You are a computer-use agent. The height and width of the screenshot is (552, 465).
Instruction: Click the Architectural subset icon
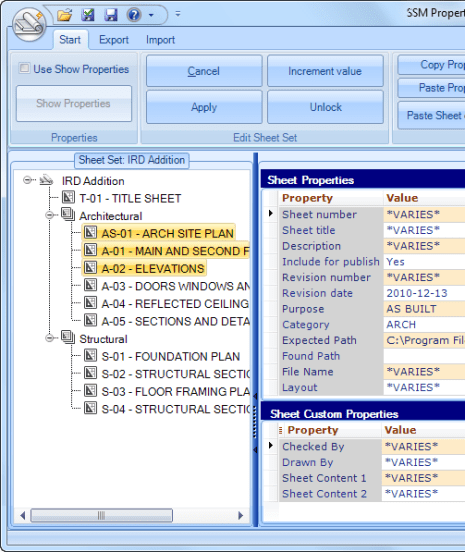coord(68,214)
